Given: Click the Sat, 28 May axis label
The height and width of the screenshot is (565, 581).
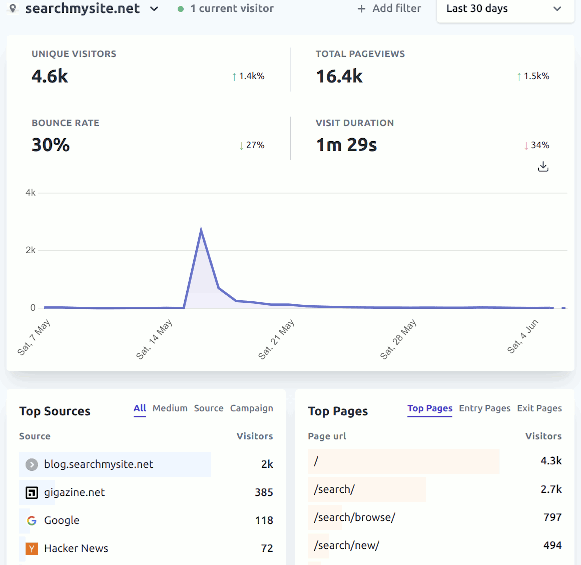Looking at the screenshot, I should coord(398,339).
